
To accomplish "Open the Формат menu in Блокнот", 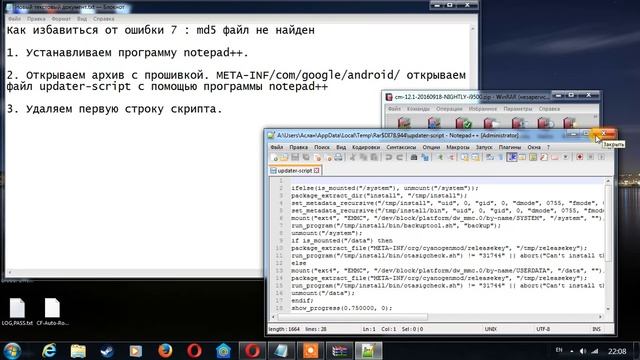I will pyautogui.click(x=61, y=19).
